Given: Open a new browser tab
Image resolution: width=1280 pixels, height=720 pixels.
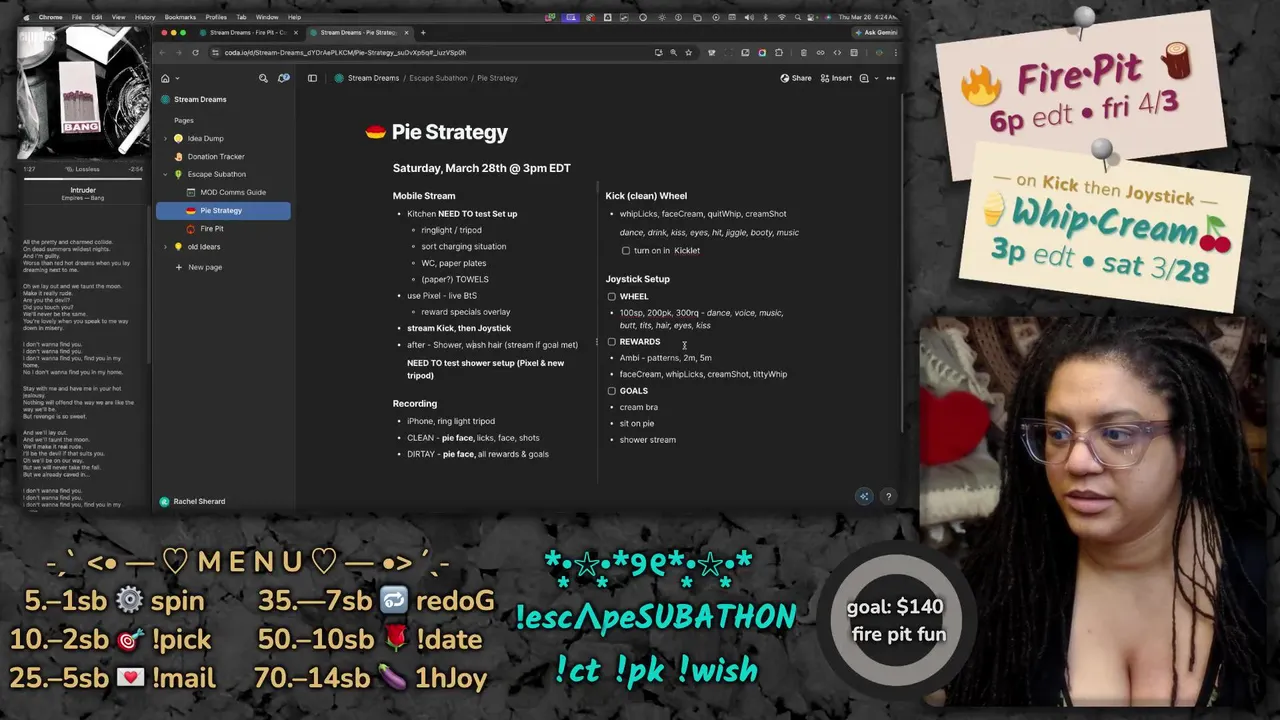Looking at the screenshot, I should pos(422,32).
